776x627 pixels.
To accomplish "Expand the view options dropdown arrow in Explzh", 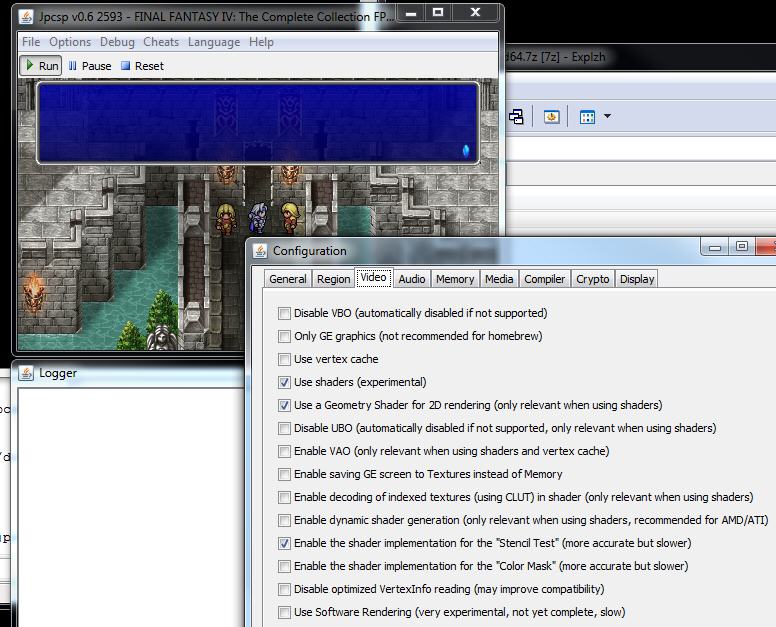I will pos(607,117).
